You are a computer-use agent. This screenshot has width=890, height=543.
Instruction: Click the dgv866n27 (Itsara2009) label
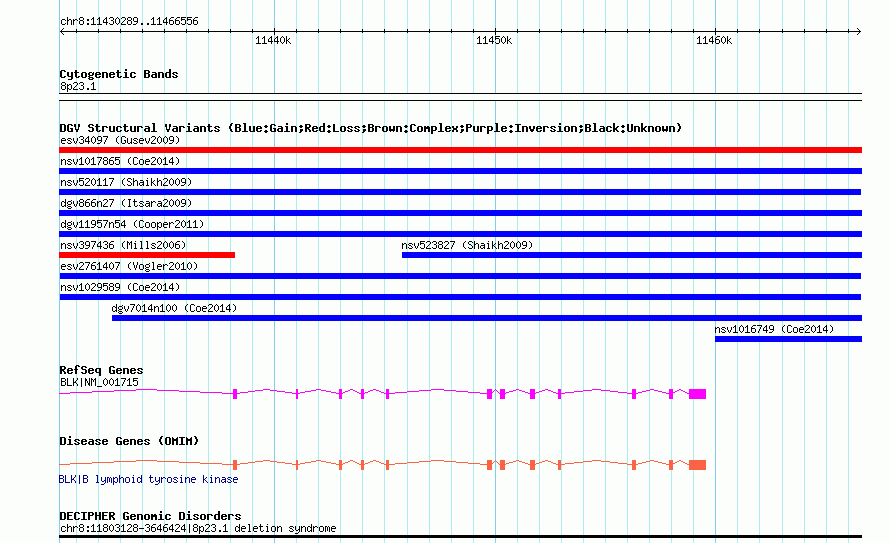click(x=126, y=203)
